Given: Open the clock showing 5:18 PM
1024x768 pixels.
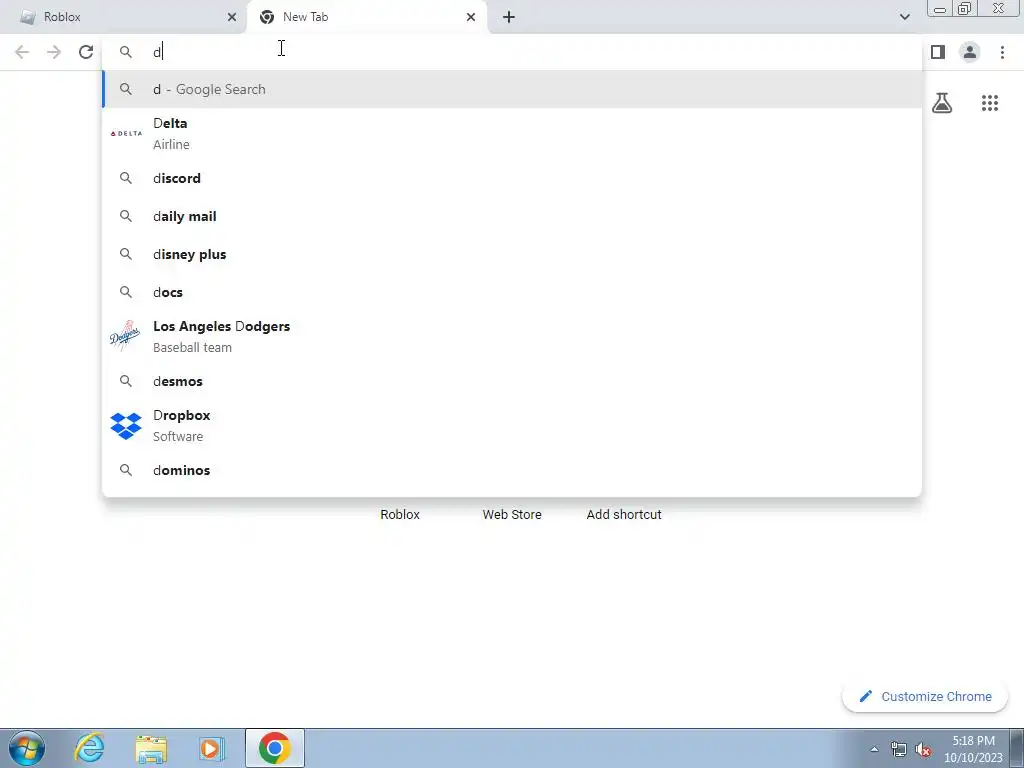Looking at the screenshot, I should pos(973,749).
